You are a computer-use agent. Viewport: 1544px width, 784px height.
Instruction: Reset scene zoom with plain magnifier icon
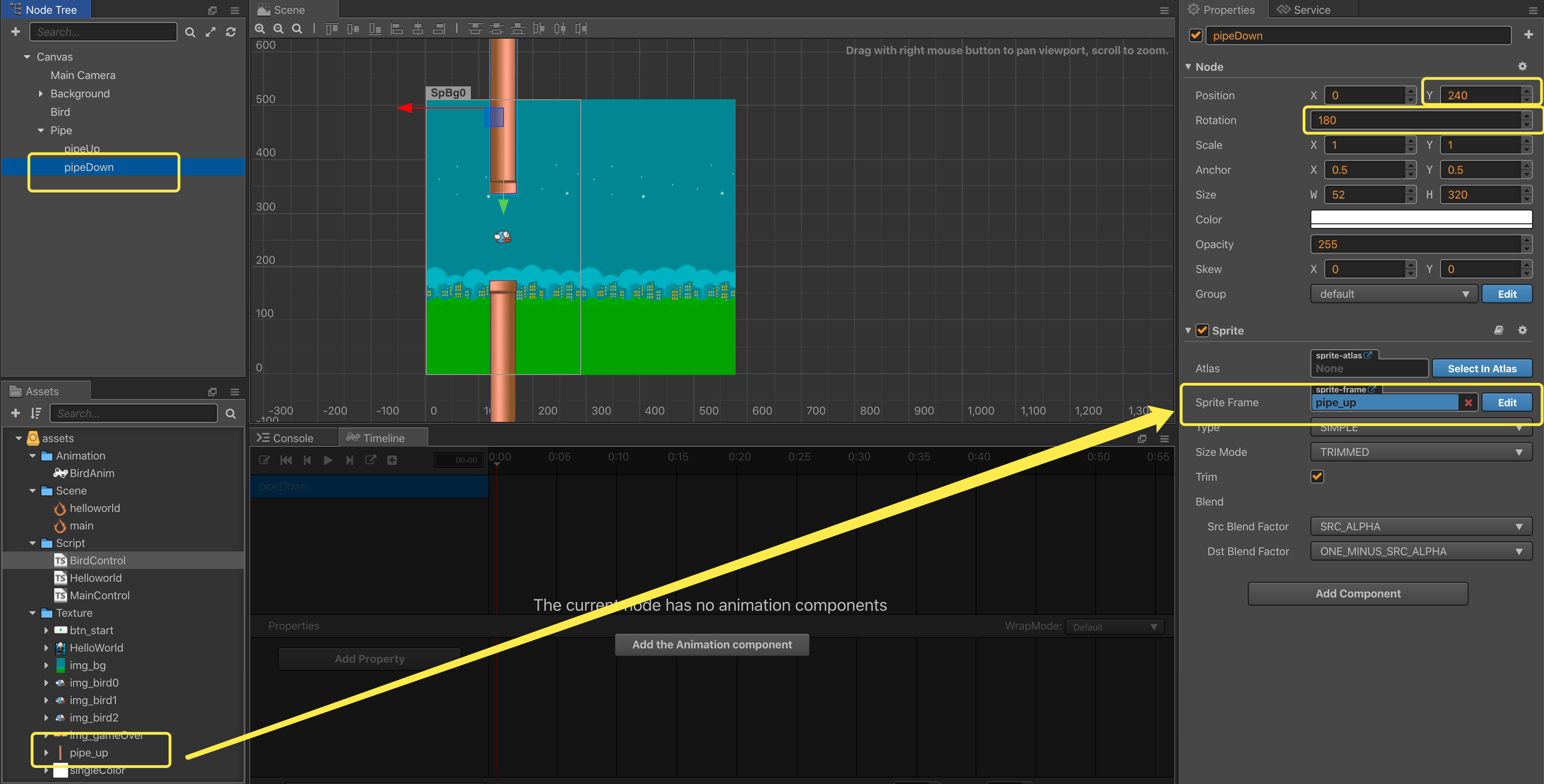click(x=297, y=29)
